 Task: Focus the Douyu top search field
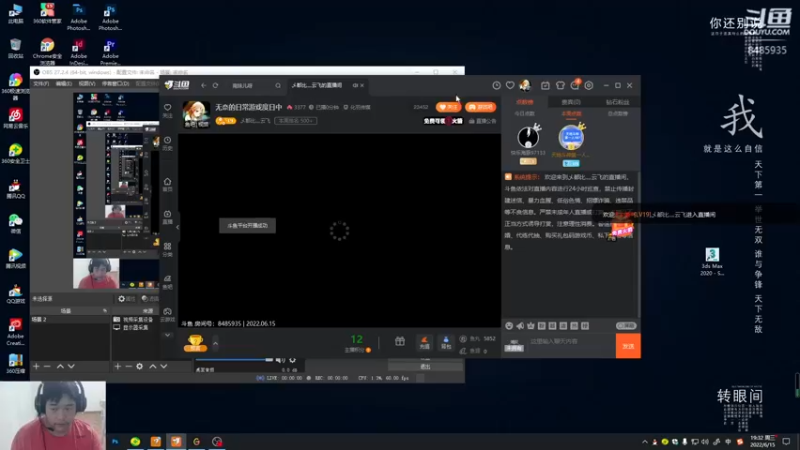254,86
